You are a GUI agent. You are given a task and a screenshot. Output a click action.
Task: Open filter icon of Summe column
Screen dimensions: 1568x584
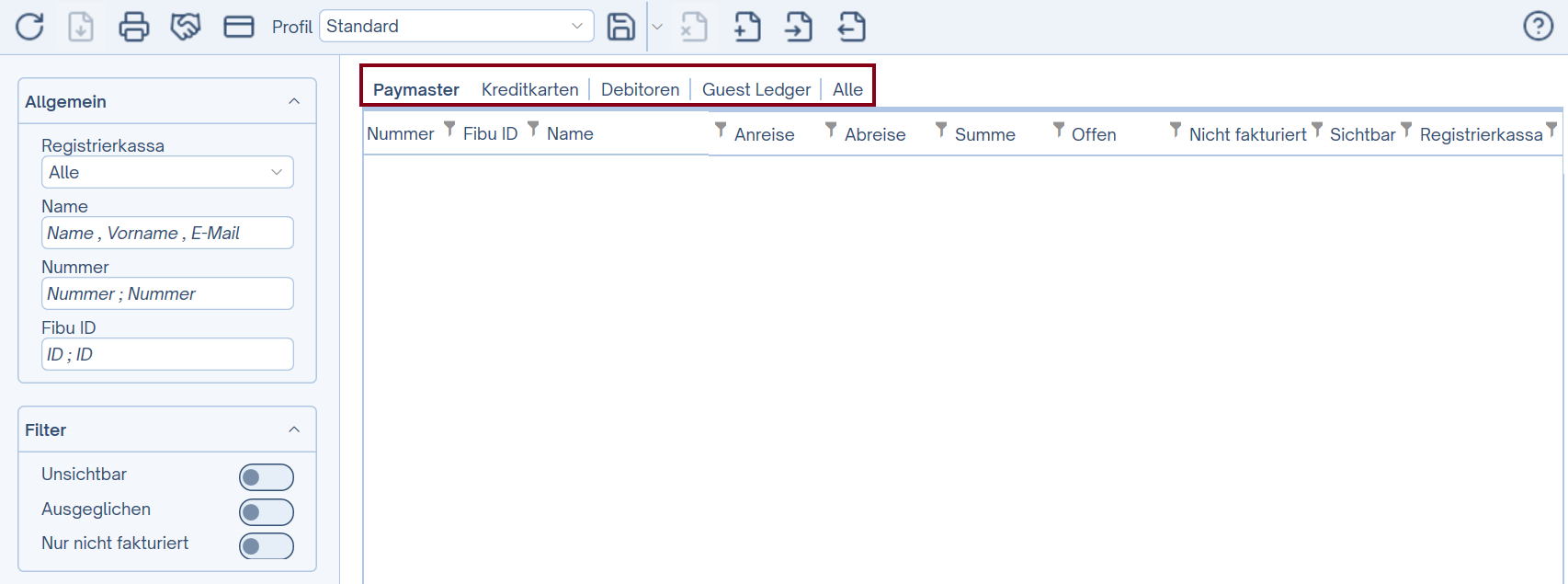click(1059, 130)
